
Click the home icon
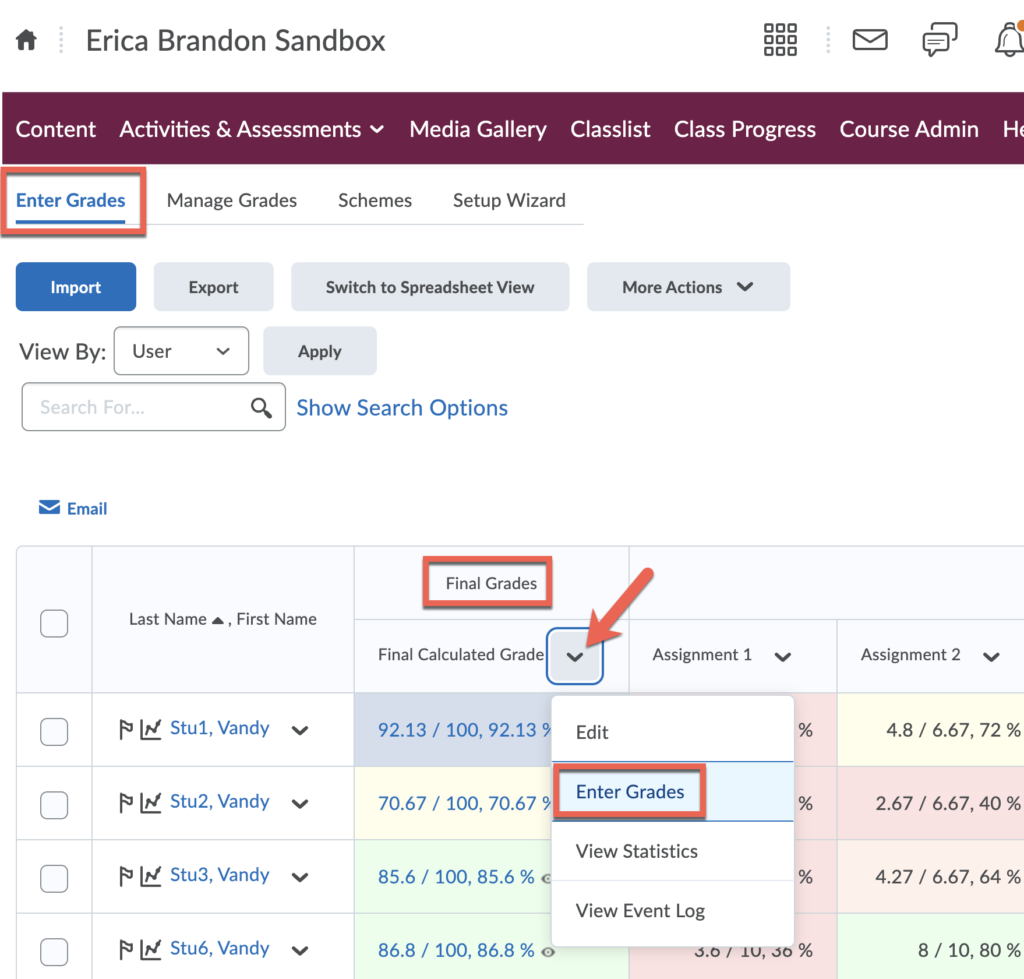click(x=26, y=41)
